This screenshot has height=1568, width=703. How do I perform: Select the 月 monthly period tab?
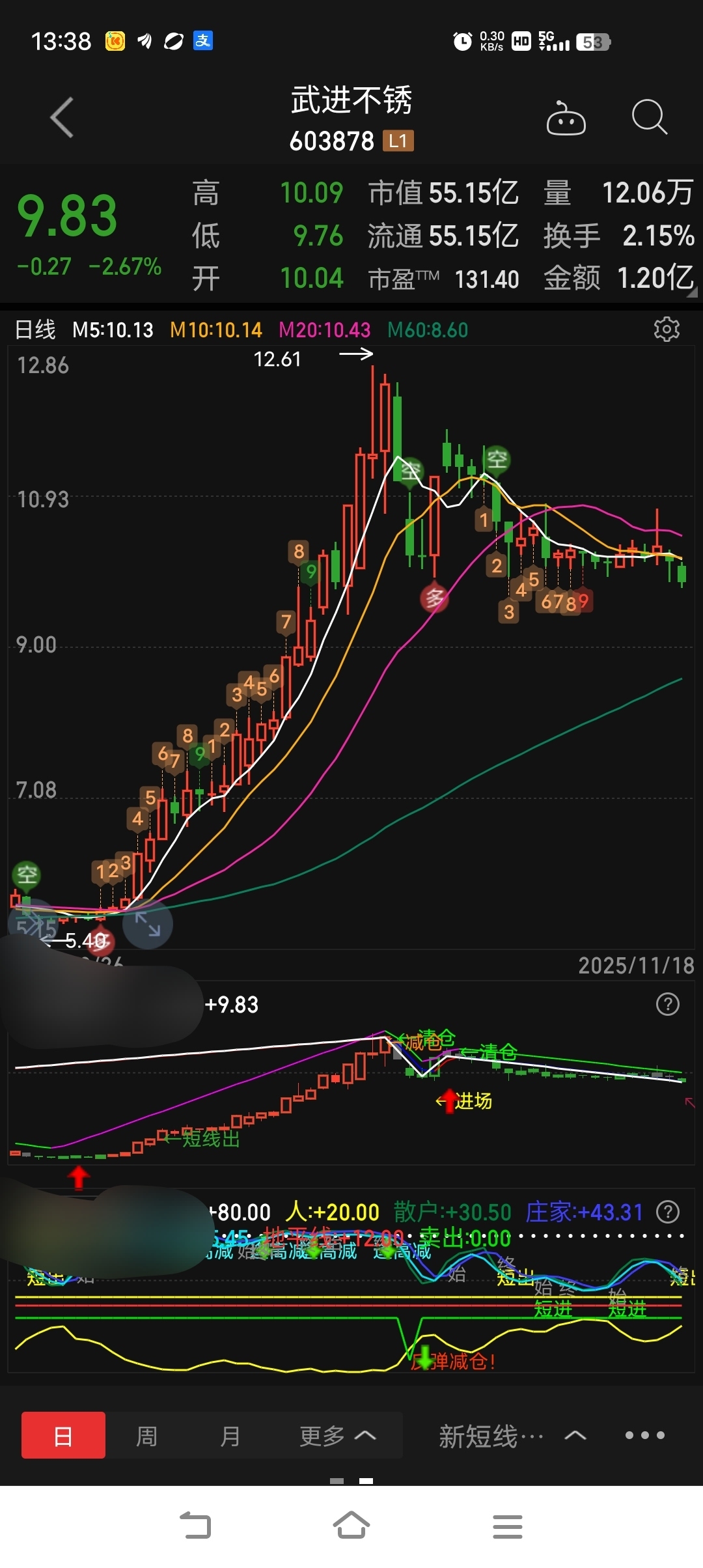[x=230, y=1435]
